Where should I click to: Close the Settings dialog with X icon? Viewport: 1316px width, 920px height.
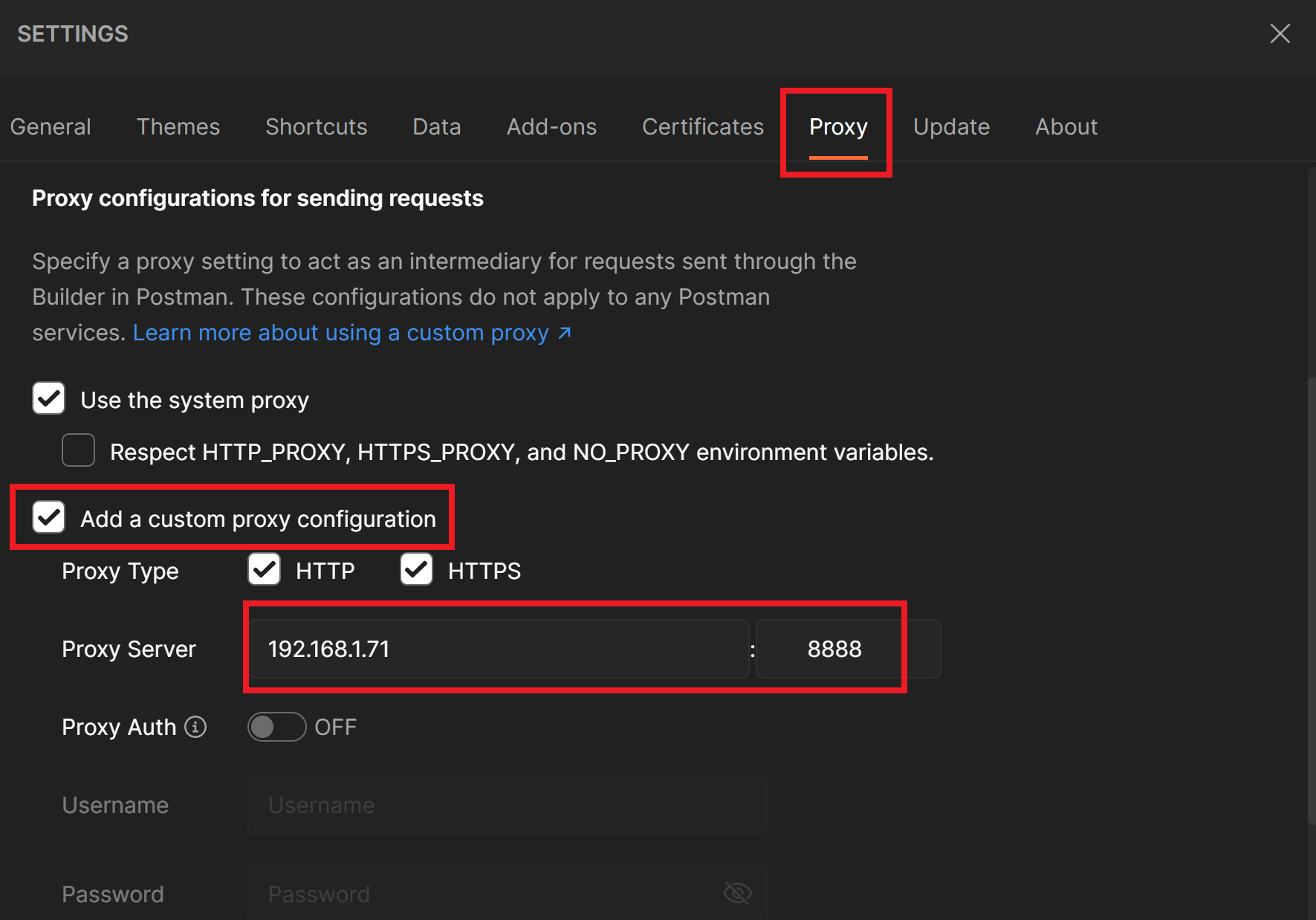[x=1280, y=33]
